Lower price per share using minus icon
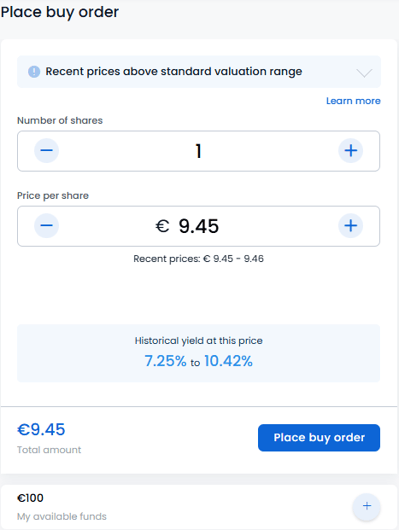The width and height of the screenshot is (399, 530). click(47, 225)
